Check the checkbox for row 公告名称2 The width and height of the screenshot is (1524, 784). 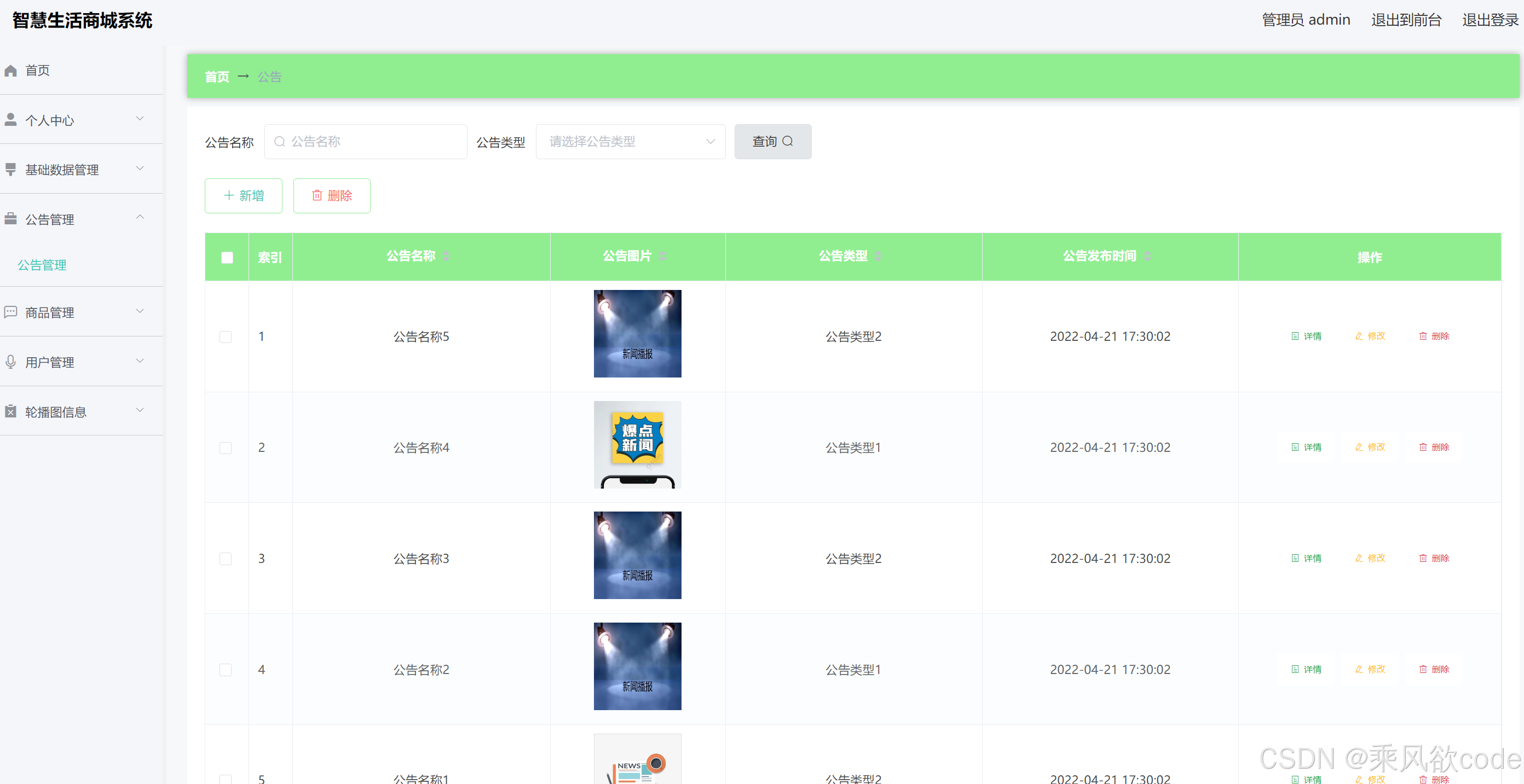(x=226, y=669)
